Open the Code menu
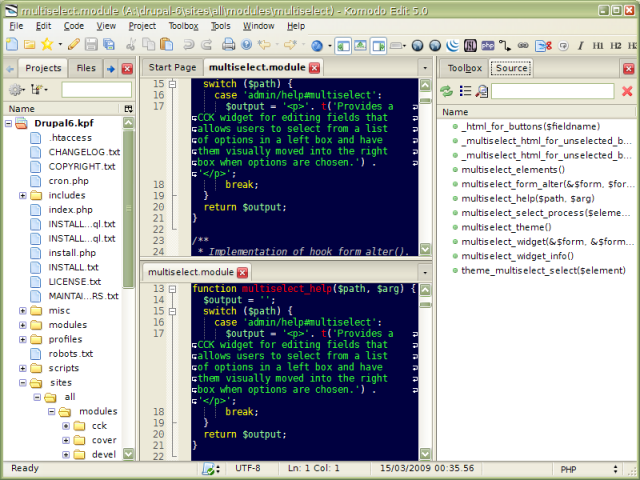Viewport: 640px width, 480px height. 73,26
